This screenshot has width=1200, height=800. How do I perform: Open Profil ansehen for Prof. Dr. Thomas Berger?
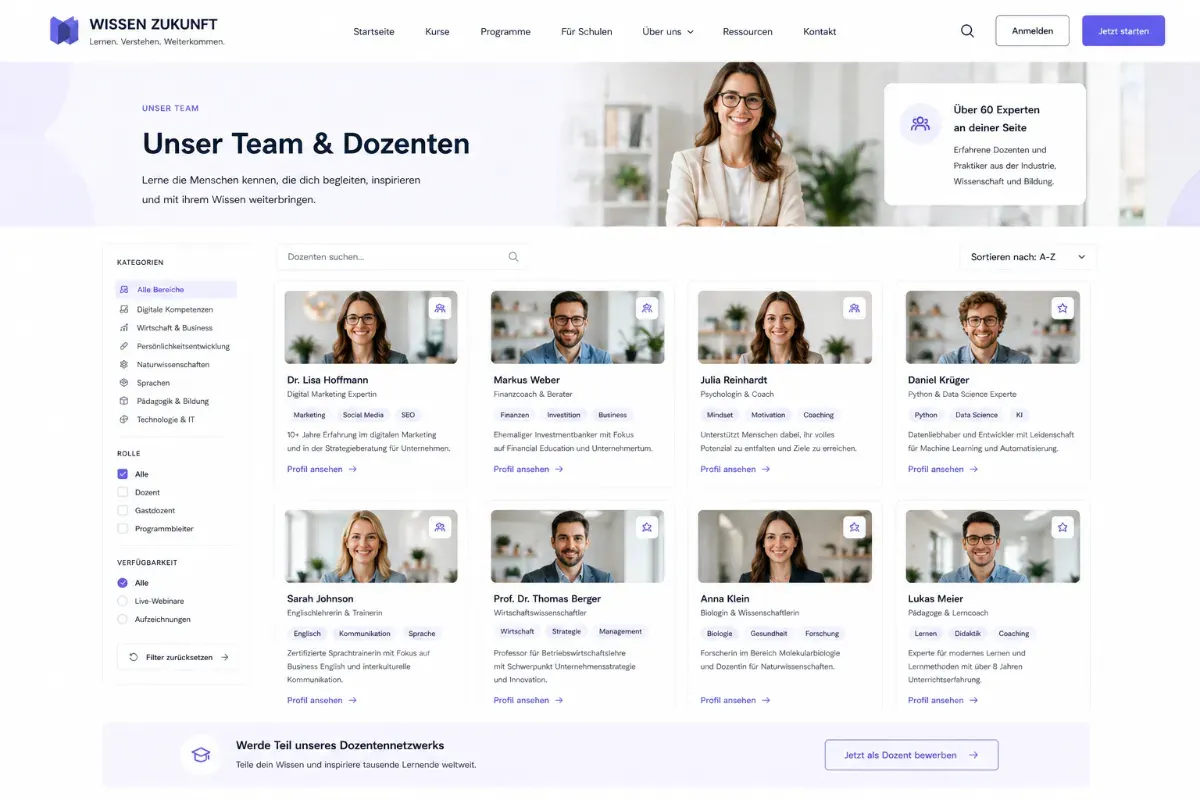tap(528, 700)
